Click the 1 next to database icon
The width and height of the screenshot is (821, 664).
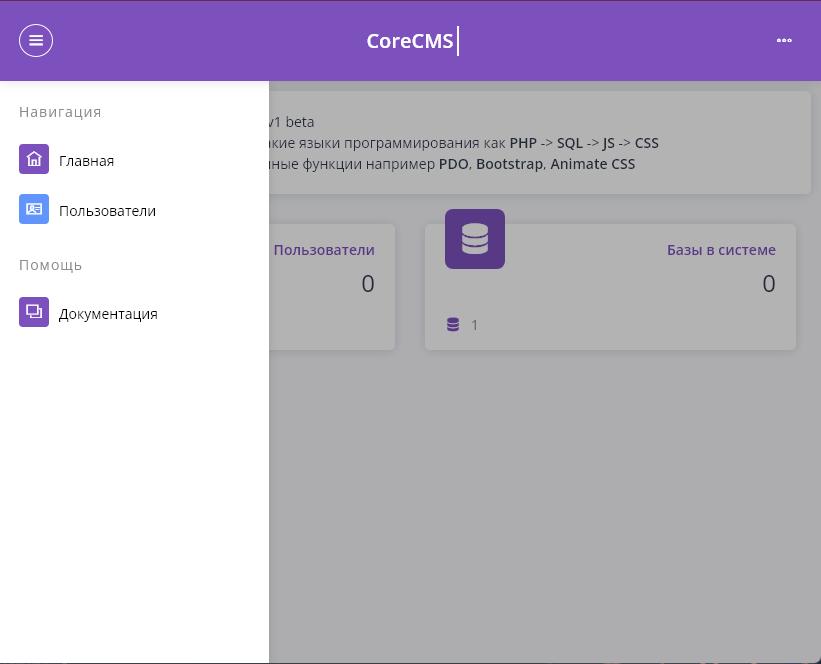474,325
